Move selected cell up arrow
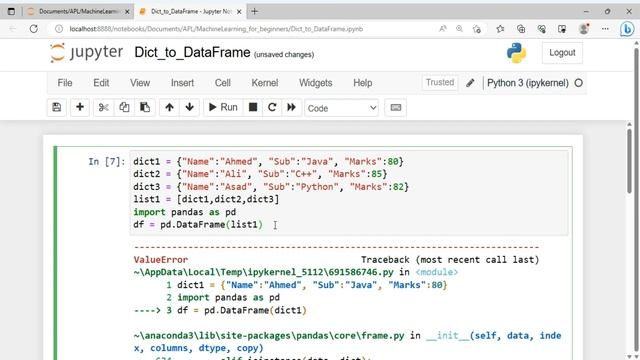This screenshot has height=360, width=640. tap(169, 107)
